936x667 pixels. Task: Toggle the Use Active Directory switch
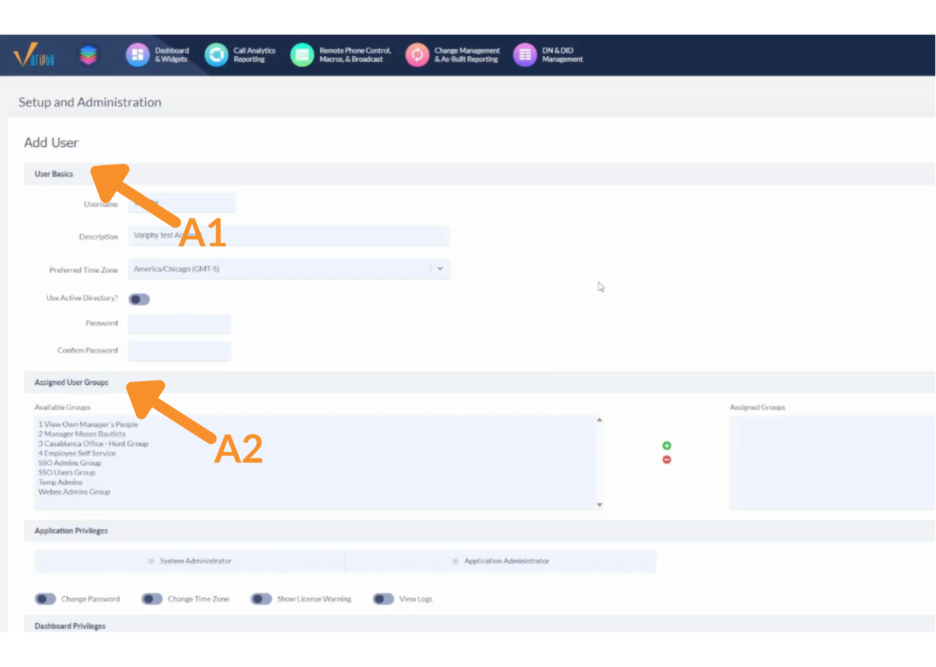(x=139, y=299)
